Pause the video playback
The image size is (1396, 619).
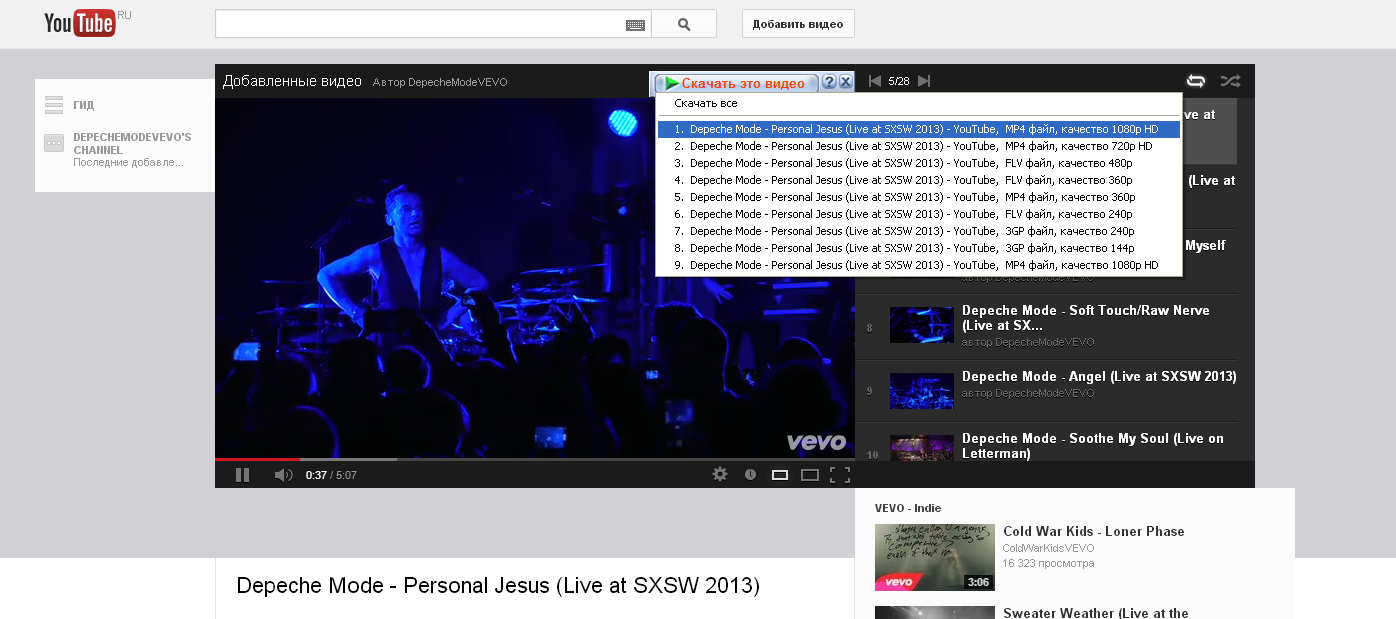coord(242,475)
